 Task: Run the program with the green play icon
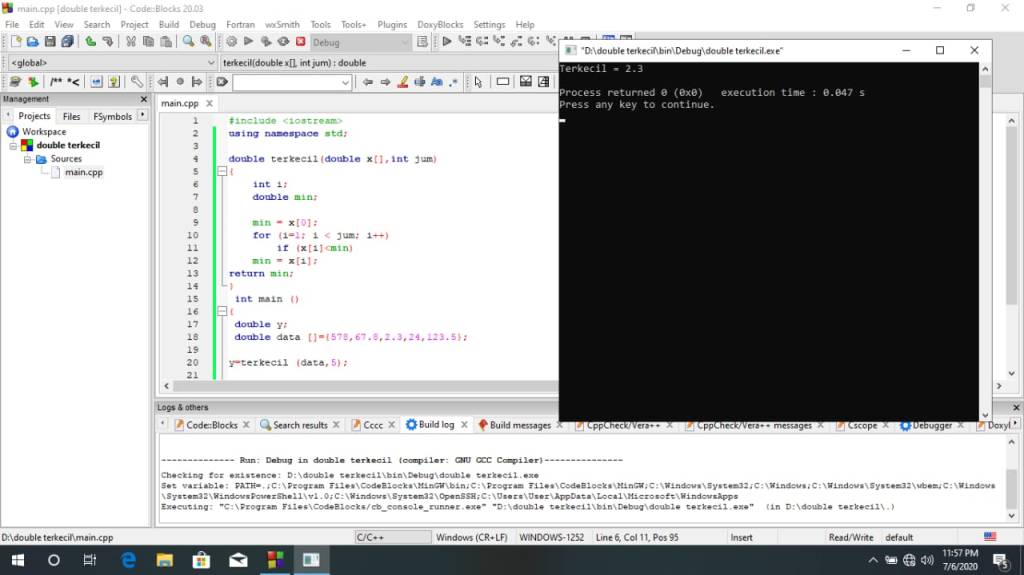click(249, 41)
